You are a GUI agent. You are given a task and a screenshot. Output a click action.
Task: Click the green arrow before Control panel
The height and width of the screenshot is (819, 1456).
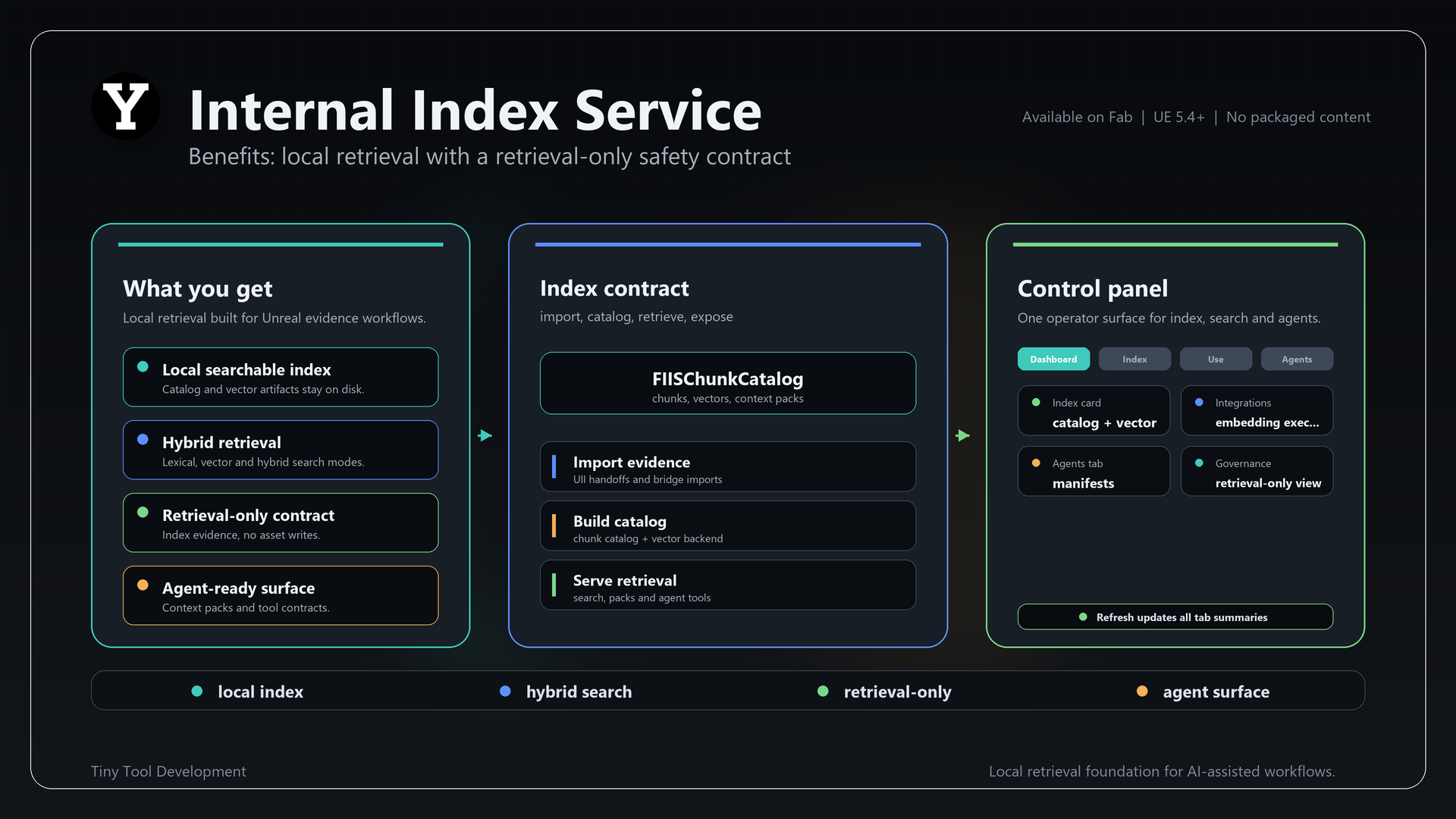[x=963, y=435]
